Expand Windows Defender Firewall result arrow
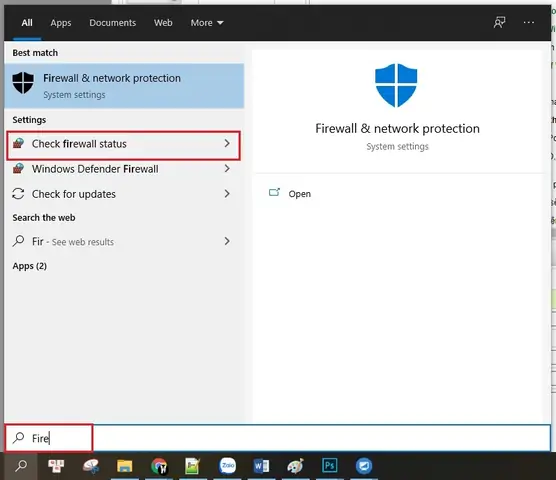This screenshot has width=556, height=480. (227, 169)
